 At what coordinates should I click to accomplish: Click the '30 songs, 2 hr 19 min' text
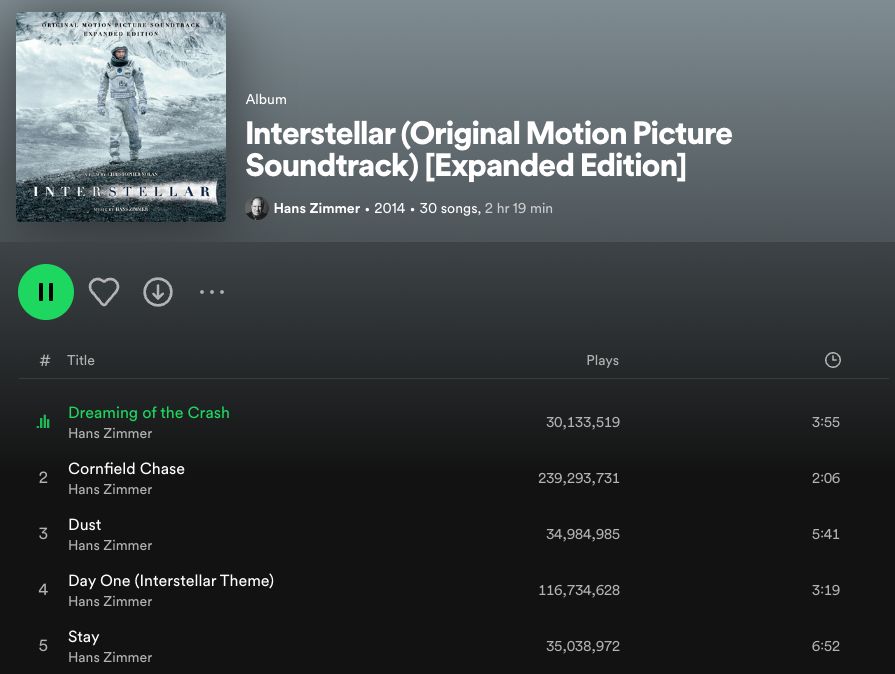tap(486, 208)
